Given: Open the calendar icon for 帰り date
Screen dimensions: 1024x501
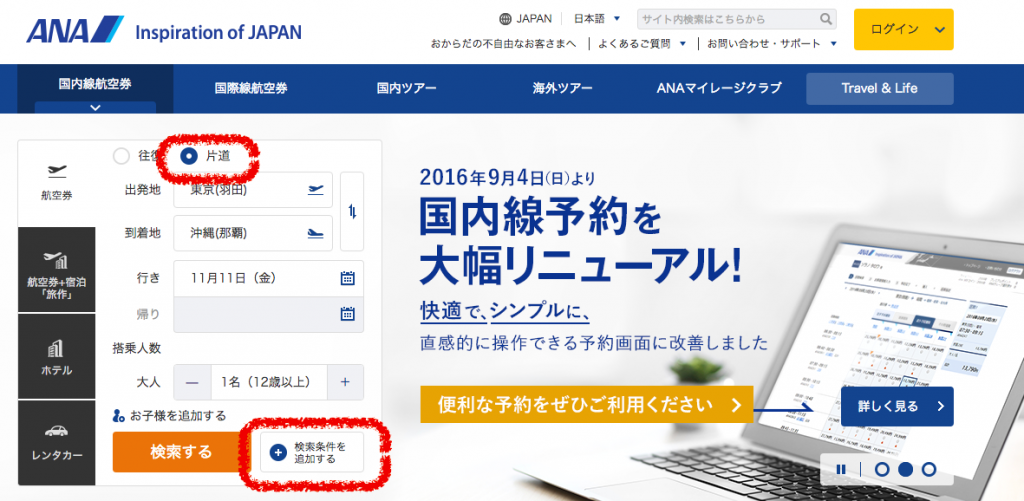Looking at the screenshot, I should [347, 314].
